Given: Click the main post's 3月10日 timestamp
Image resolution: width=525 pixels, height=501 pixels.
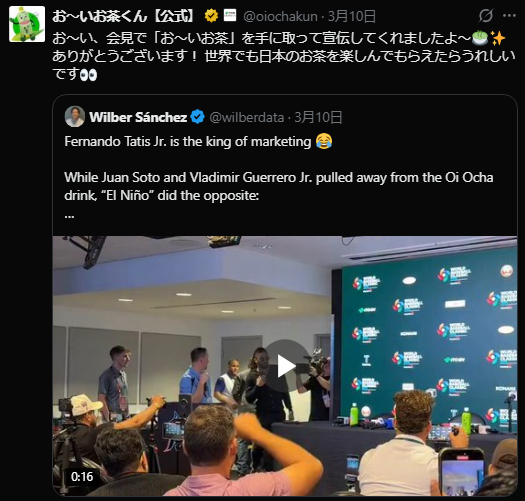Looking at the screenshot, I should [352, 16].
